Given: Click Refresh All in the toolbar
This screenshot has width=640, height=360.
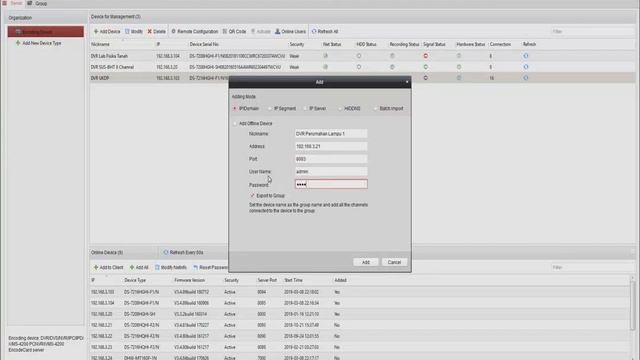Looking at the screenshot, I should pos(325,31).
